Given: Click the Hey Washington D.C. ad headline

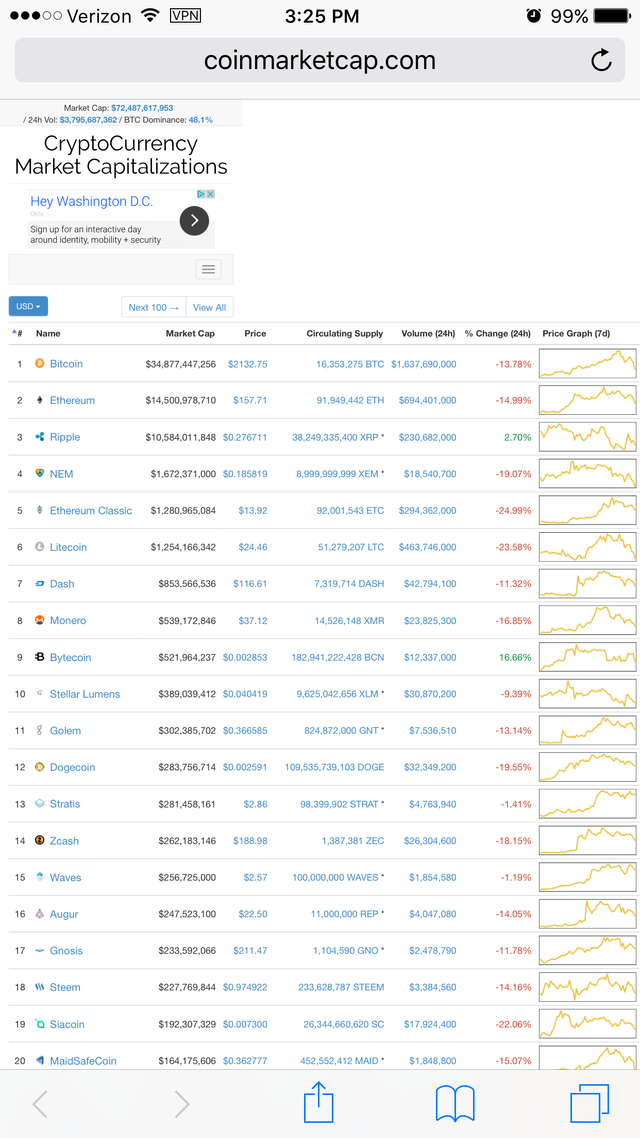Looking at the screenshot, I should [x=91, y=201].
